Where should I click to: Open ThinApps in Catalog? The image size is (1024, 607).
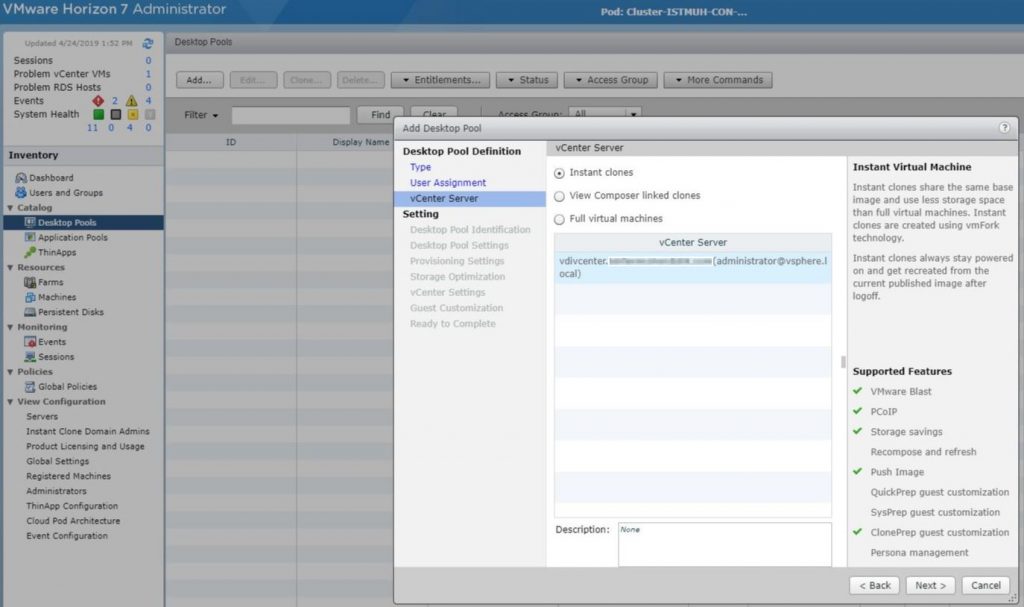[x=57, y=253]
